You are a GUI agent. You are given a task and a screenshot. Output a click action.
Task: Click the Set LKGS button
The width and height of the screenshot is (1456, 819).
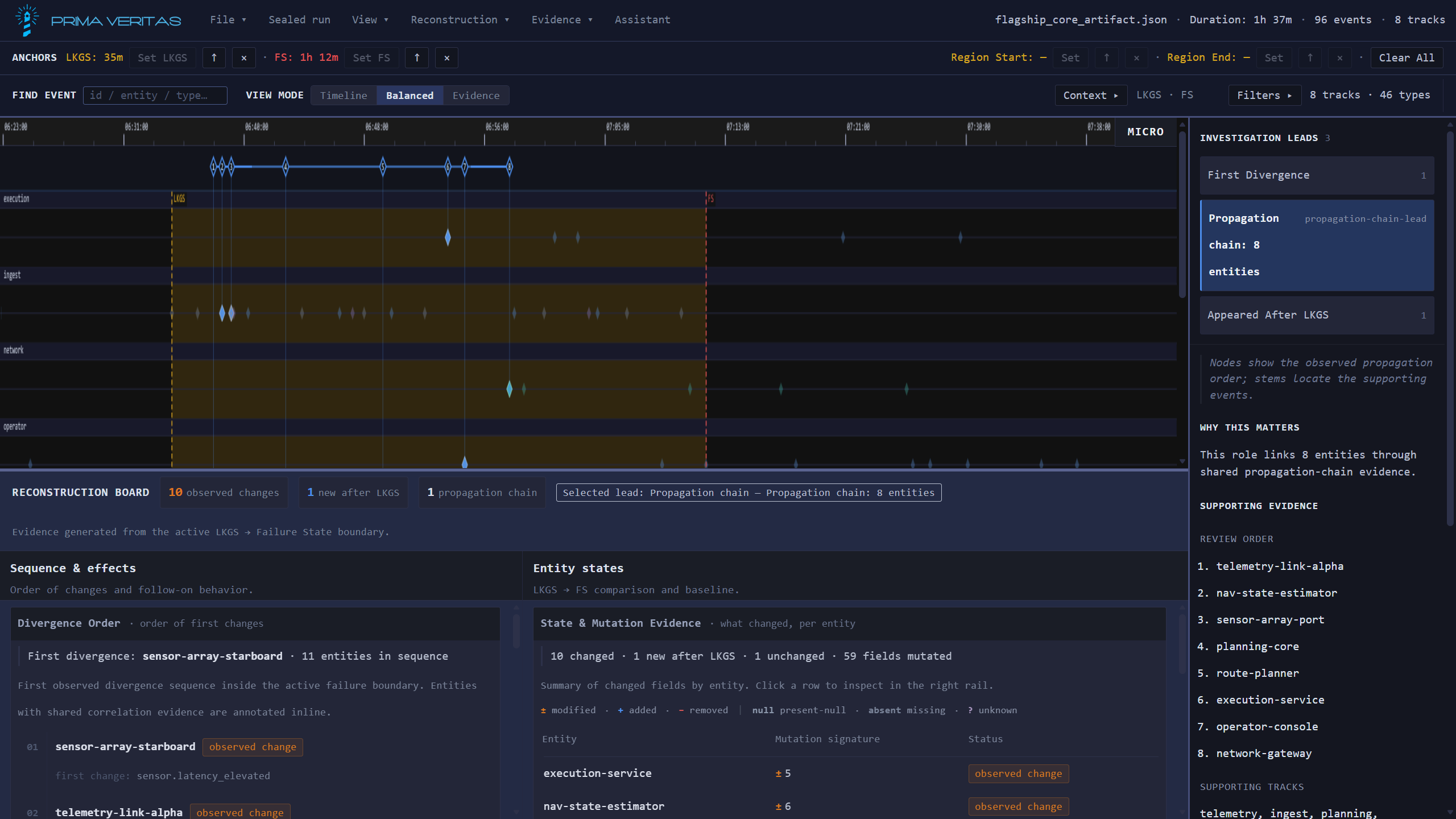coord(162,57)
